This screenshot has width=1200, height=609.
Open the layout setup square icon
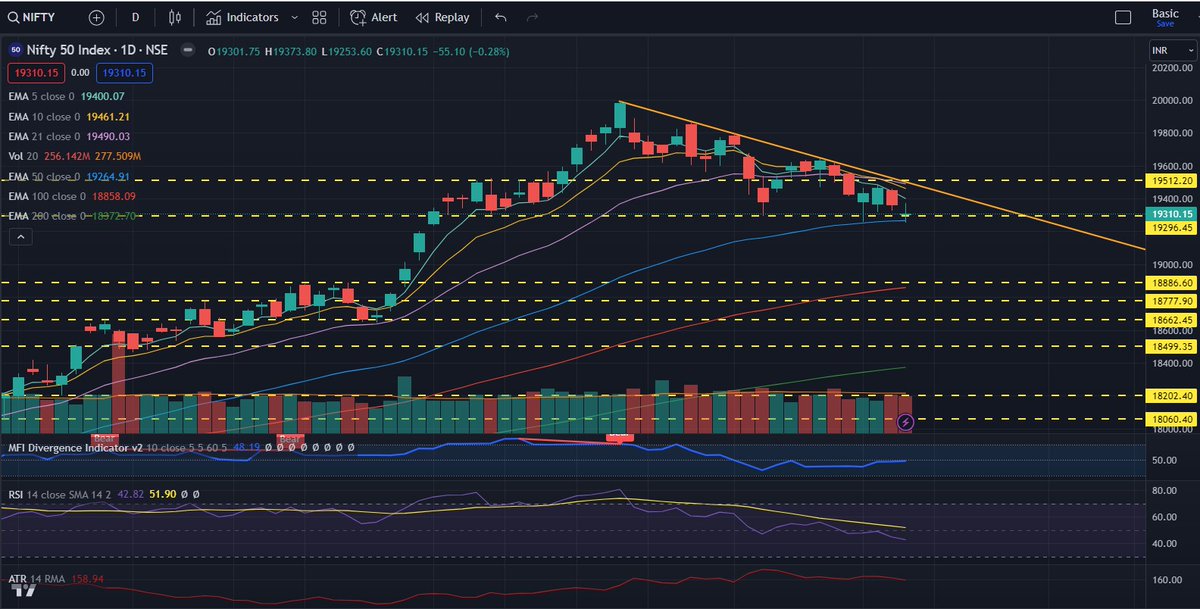[1123, 17]
